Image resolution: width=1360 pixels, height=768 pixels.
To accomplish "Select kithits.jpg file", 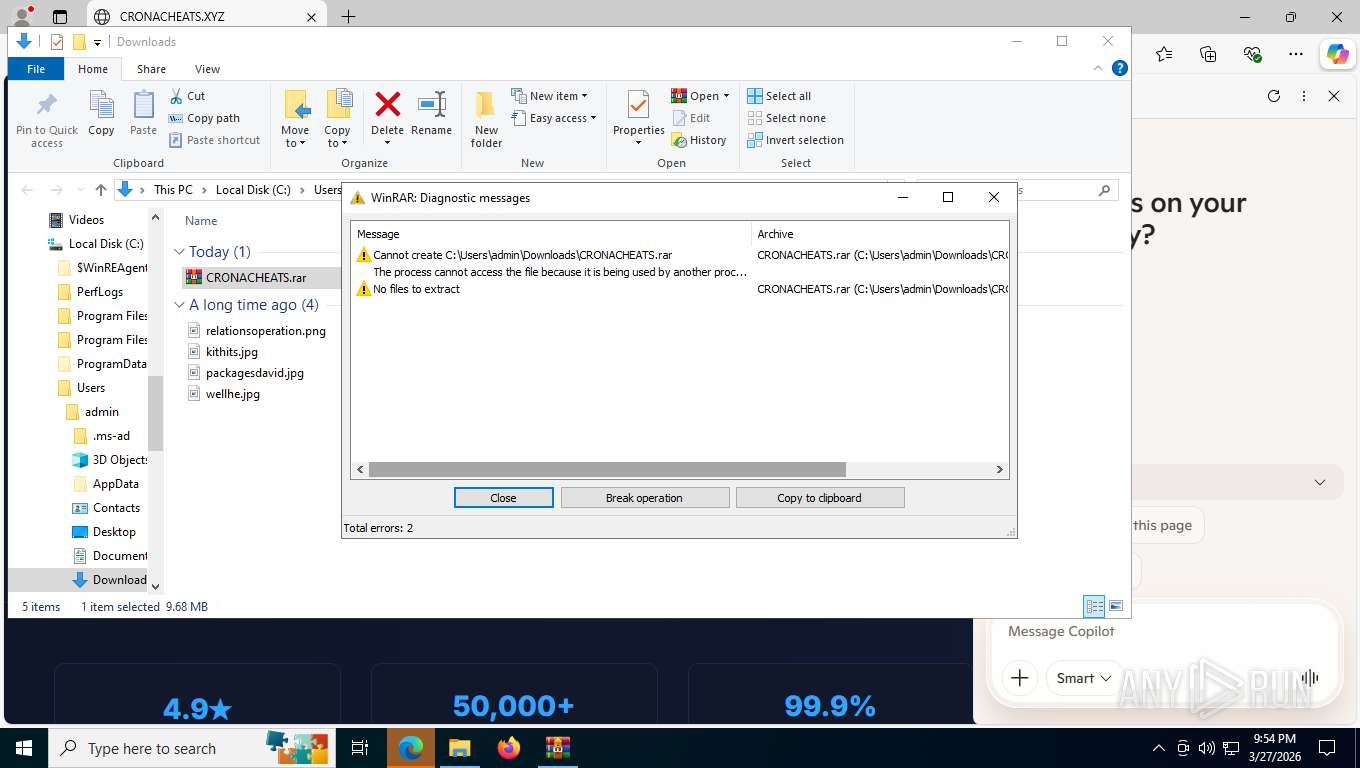I will (232, 352).
